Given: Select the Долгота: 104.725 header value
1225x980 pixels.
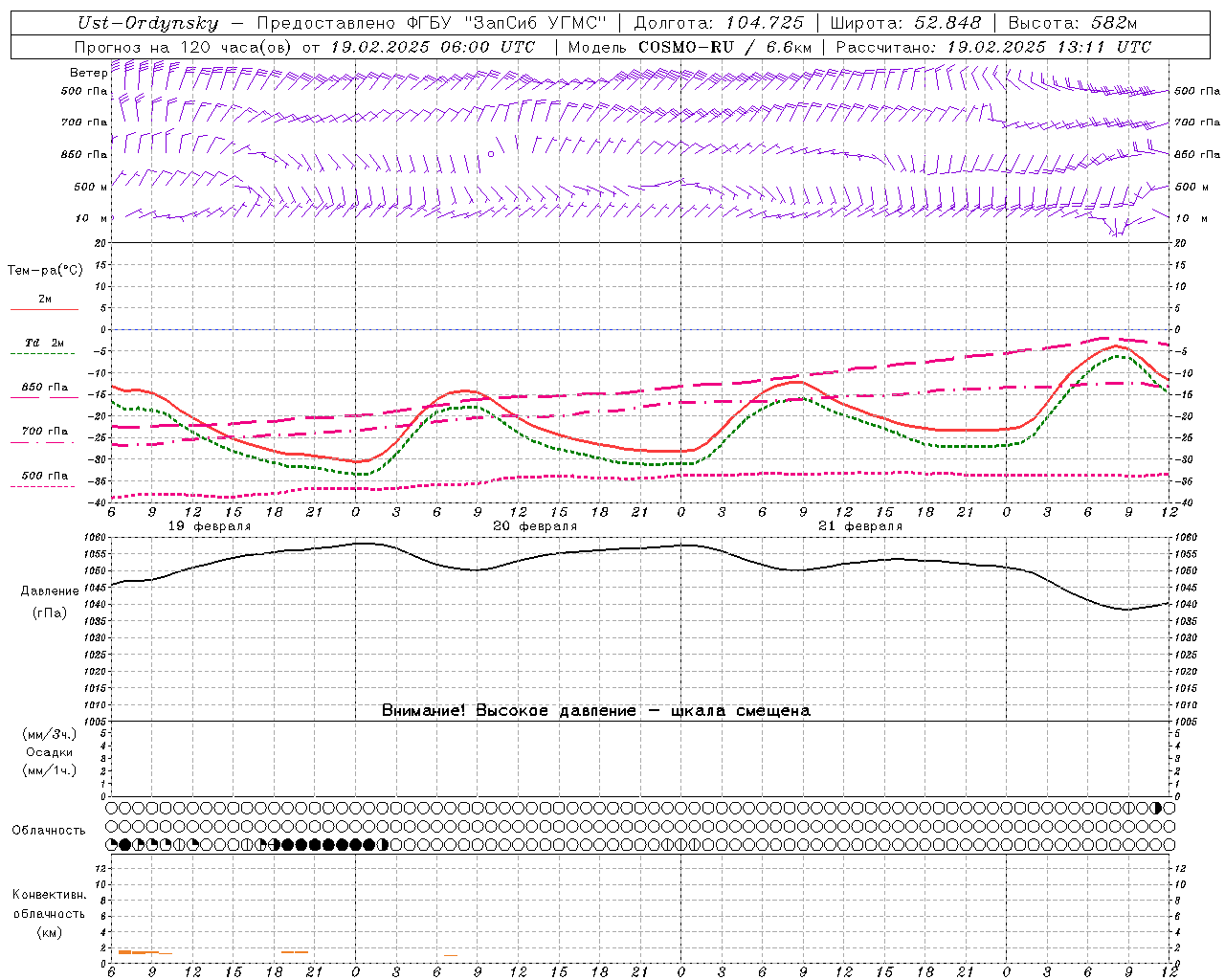Looking at the screenshot, I should [718, 24].
